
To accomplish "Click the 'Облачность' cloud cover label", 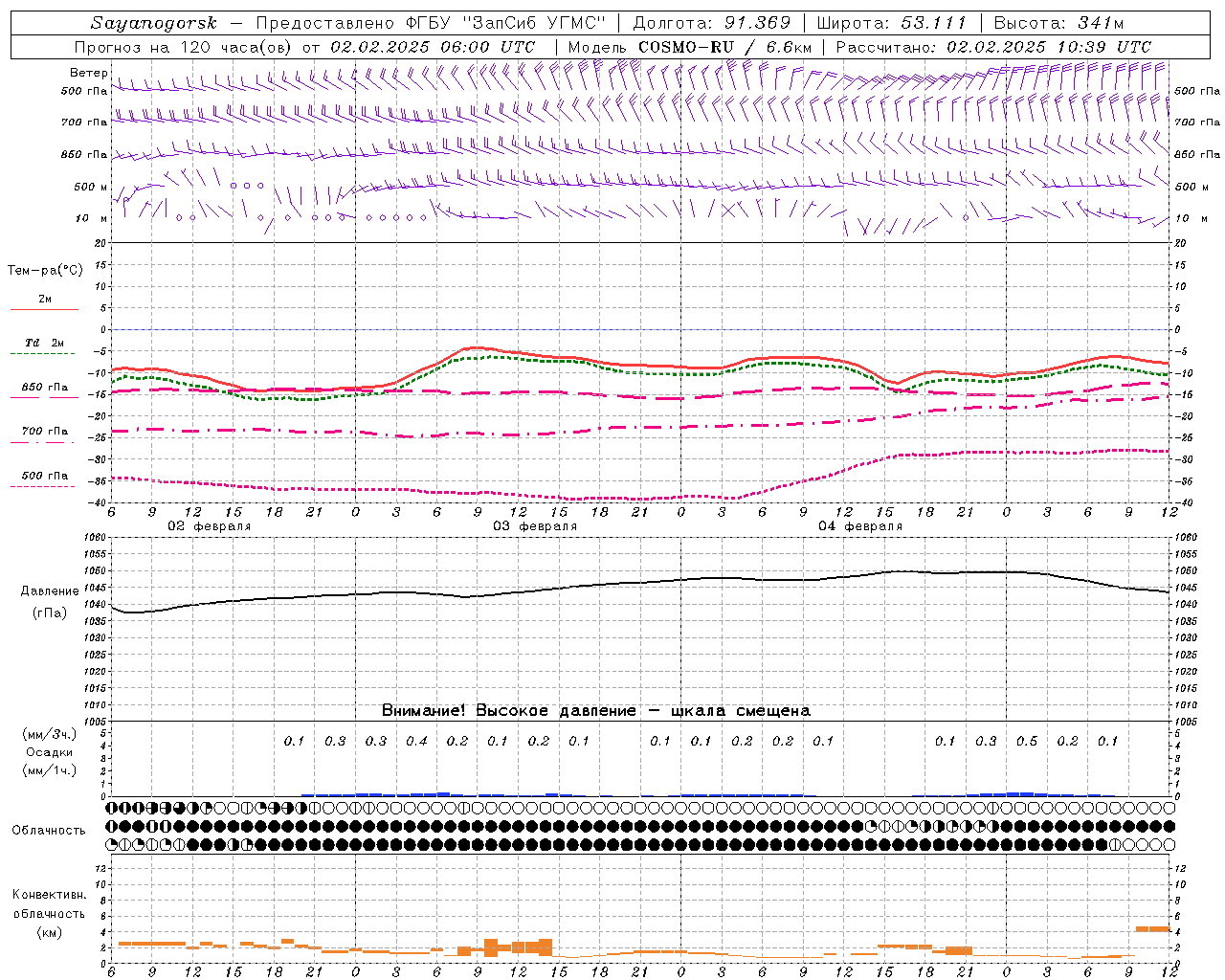I will [x=49, y=831].
